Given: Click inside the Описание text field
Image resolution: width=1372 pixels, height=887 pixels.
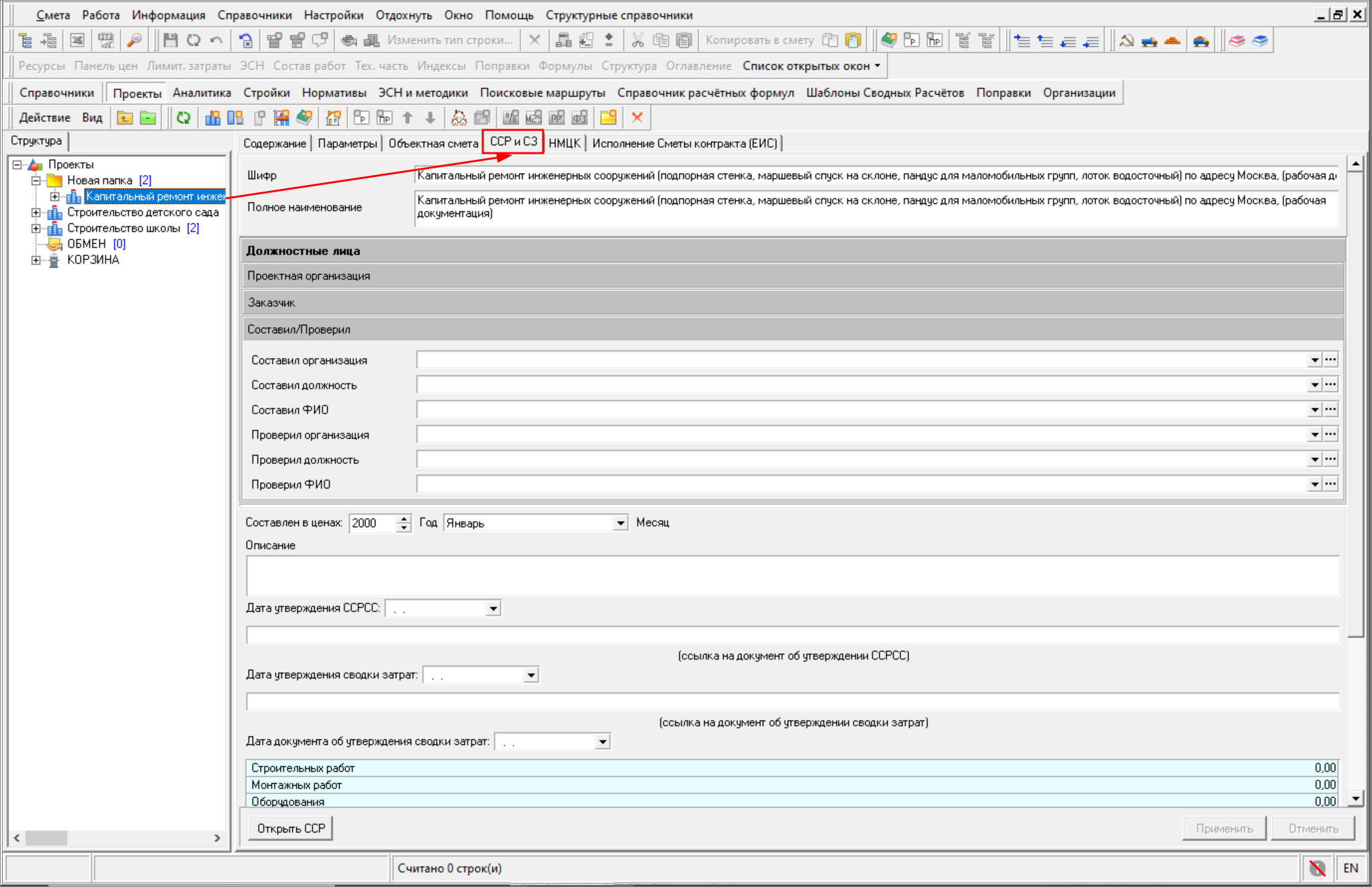Looking at the screenshot, I should (792, 575).
